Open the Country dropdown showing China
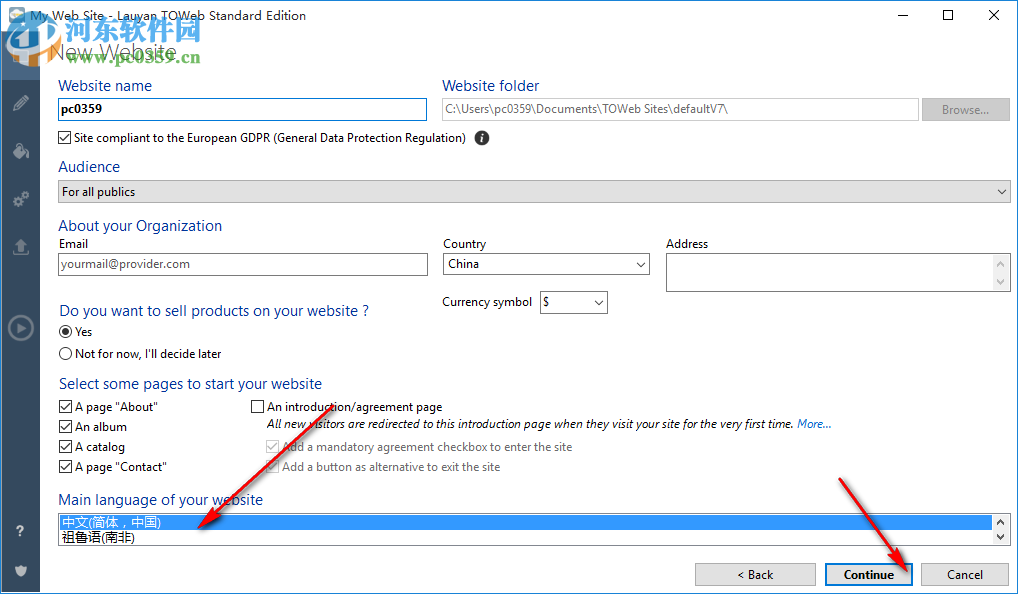 [x=546, y=264]
